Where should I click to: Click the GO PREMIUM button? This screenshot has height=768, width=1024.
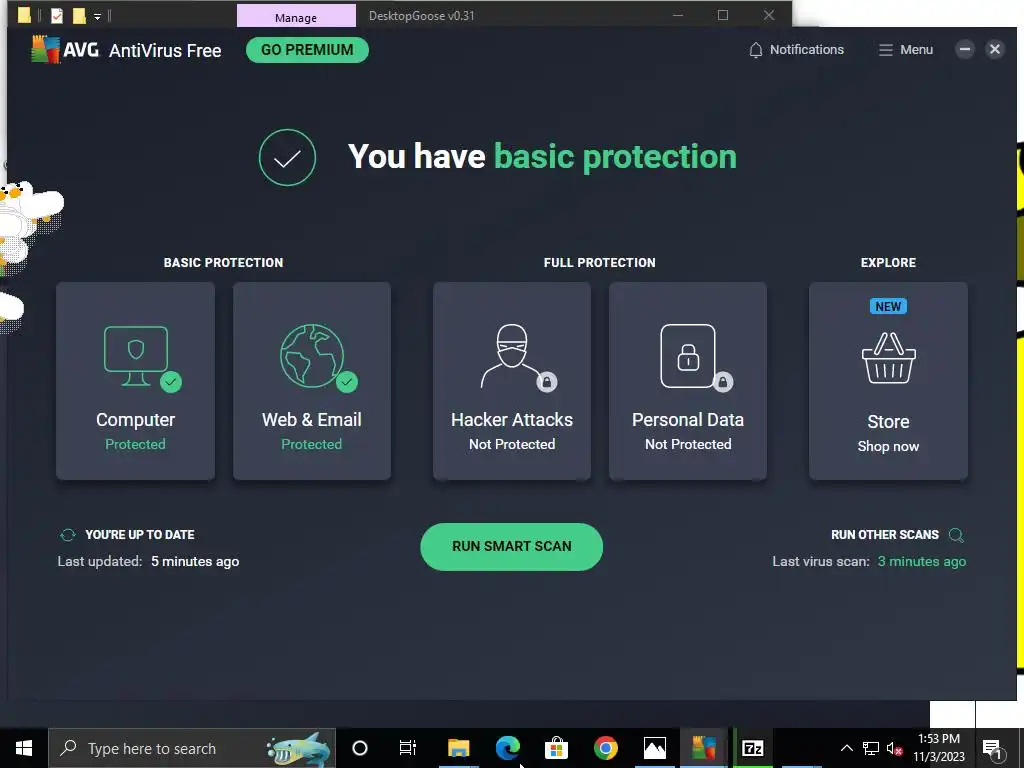307,50
